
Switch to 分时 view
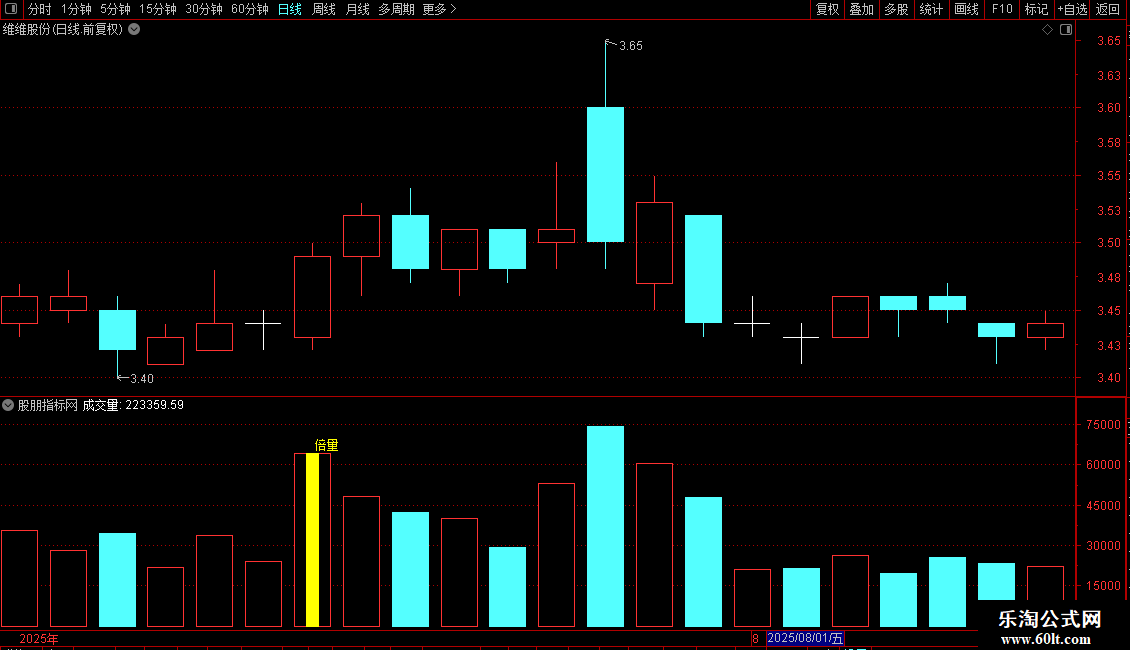pyautogui.click(x=40, y=9)
